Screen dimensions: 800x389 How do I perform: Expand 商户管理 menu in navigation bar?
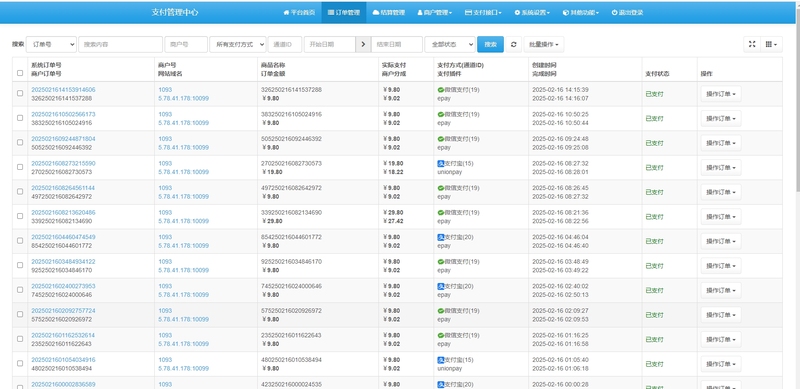tap(435, 13)
